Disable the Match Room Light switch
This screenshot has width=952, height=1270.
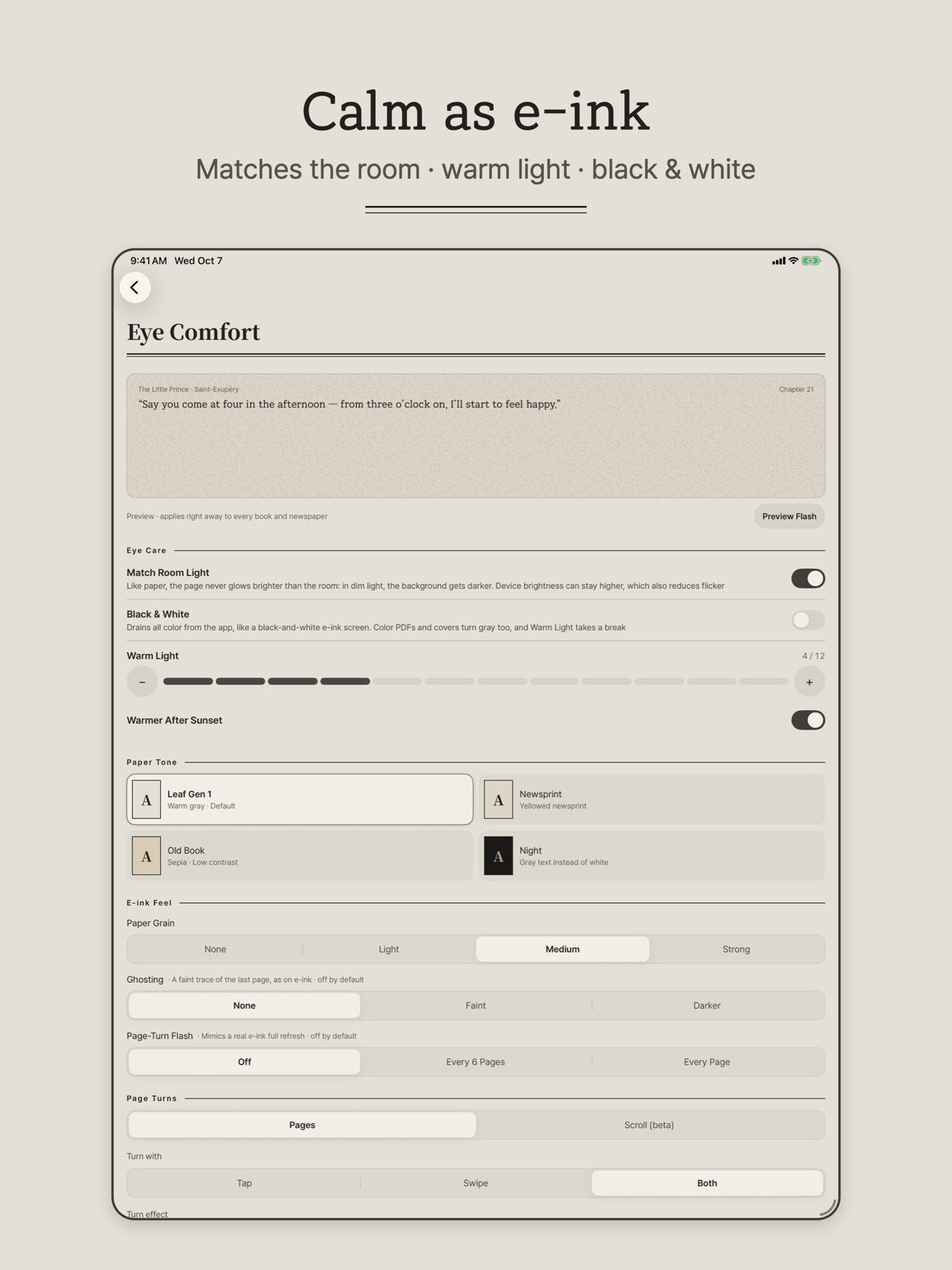[807, 578]
